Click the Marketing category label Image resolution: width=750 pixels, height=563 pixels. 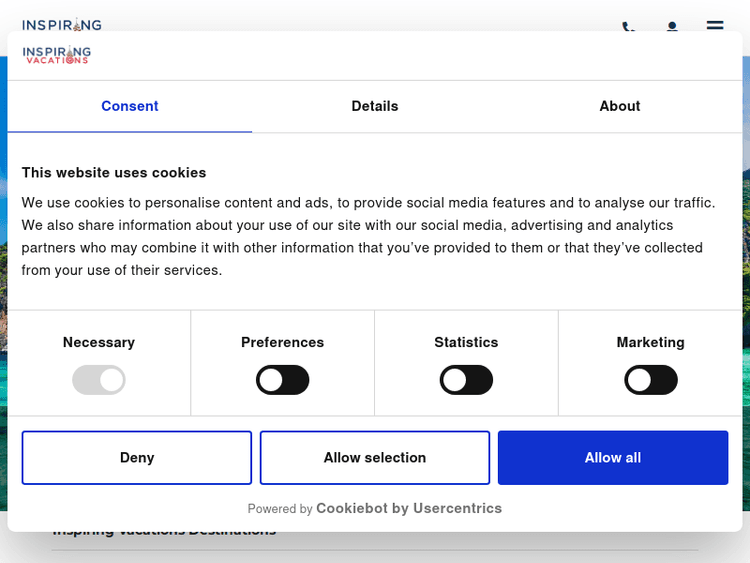pyautogui.click(x=650, y=342)
